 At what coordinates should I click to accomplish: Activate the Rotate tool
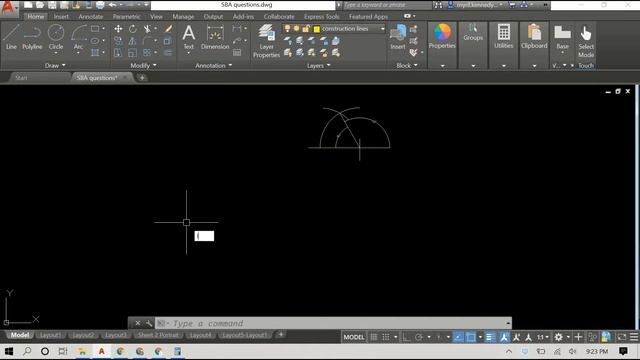(x=133, y=29)
